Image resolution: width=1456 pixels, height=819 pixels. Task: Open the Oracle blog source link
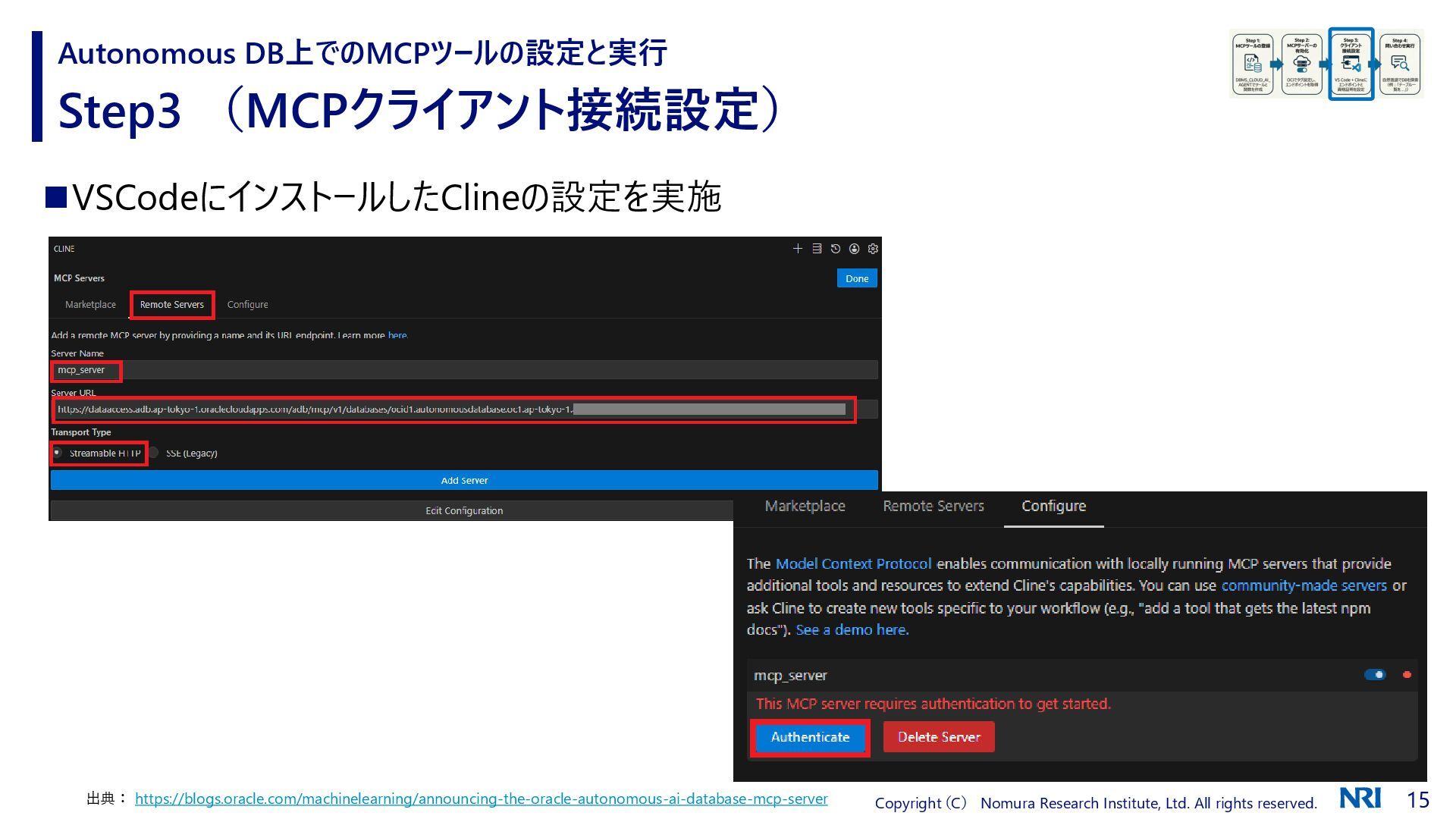click(481, 799)
